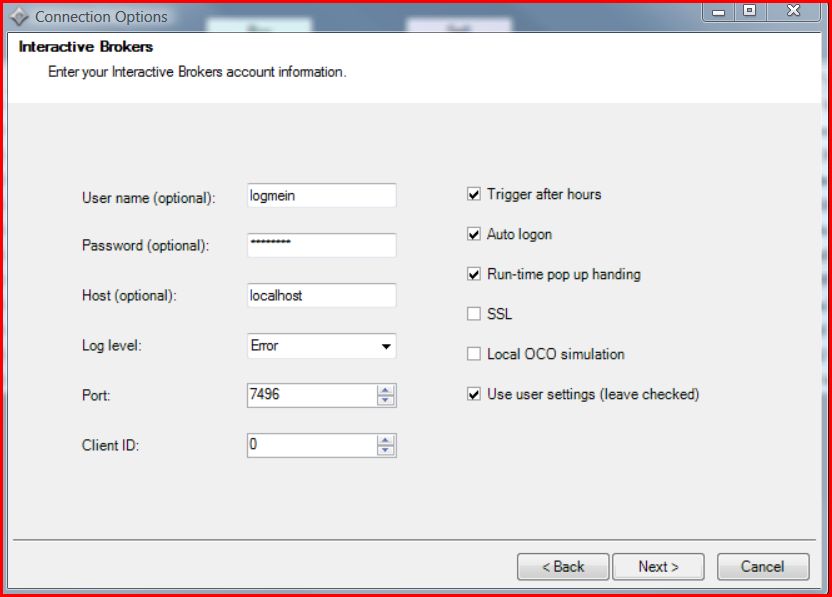Click the 'Log level:' label
This screenshot has width=832, height=597.
[x=111, y=345]
